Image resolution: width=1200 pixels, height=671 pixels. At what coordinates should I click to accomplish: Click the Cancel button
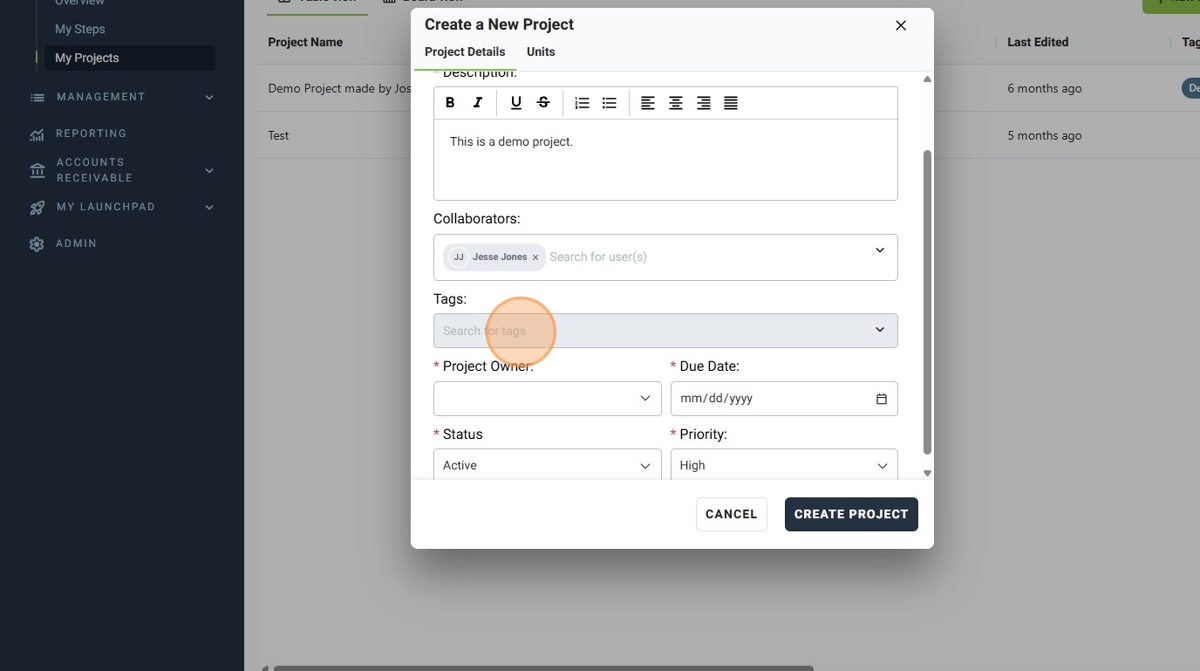coord(731,514)
